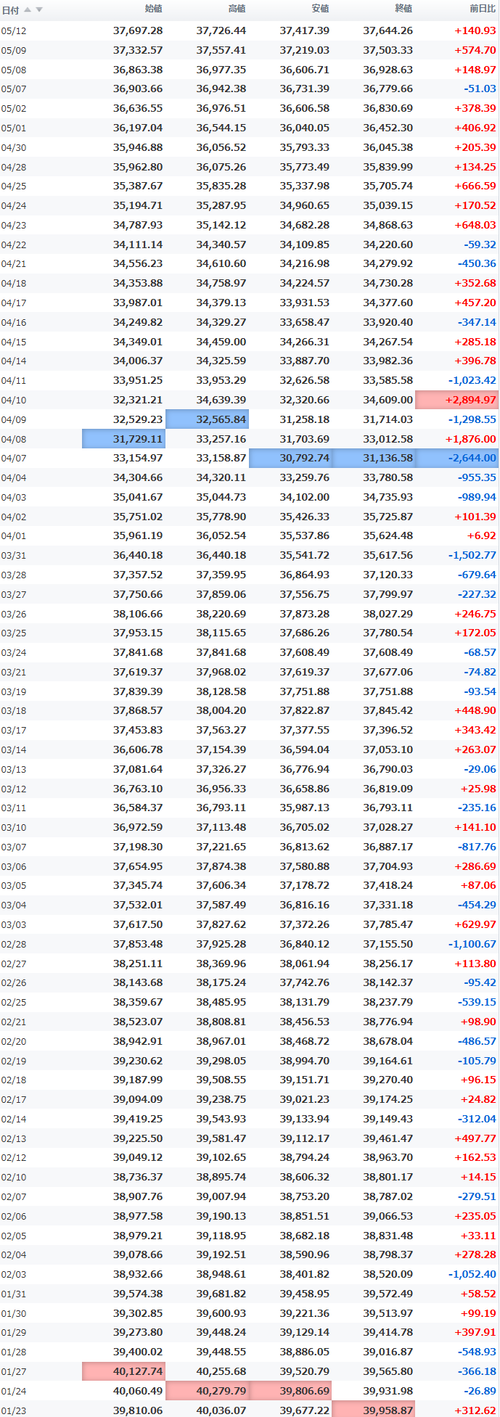Select high value 38,369.96
The height and width of the screenshot is (1417, 500).
point(221,962)
